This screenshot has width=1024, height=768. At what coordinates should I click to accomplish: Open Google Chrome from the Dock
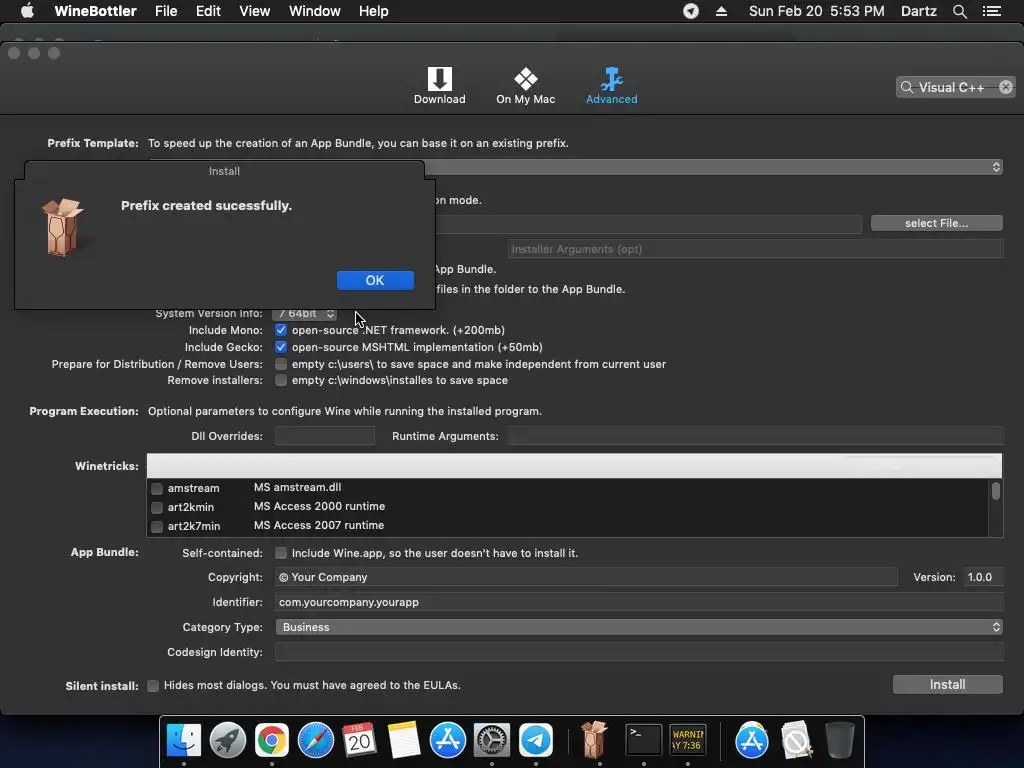tap(272, 740)
